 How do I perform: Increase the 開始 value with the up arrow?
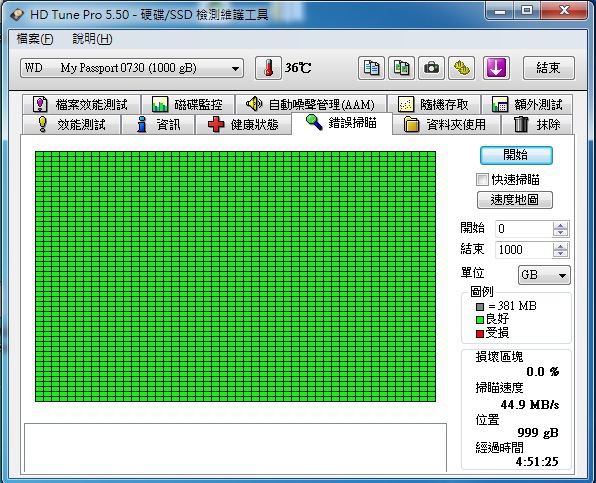pyautogui.click(x=560, y=225)
